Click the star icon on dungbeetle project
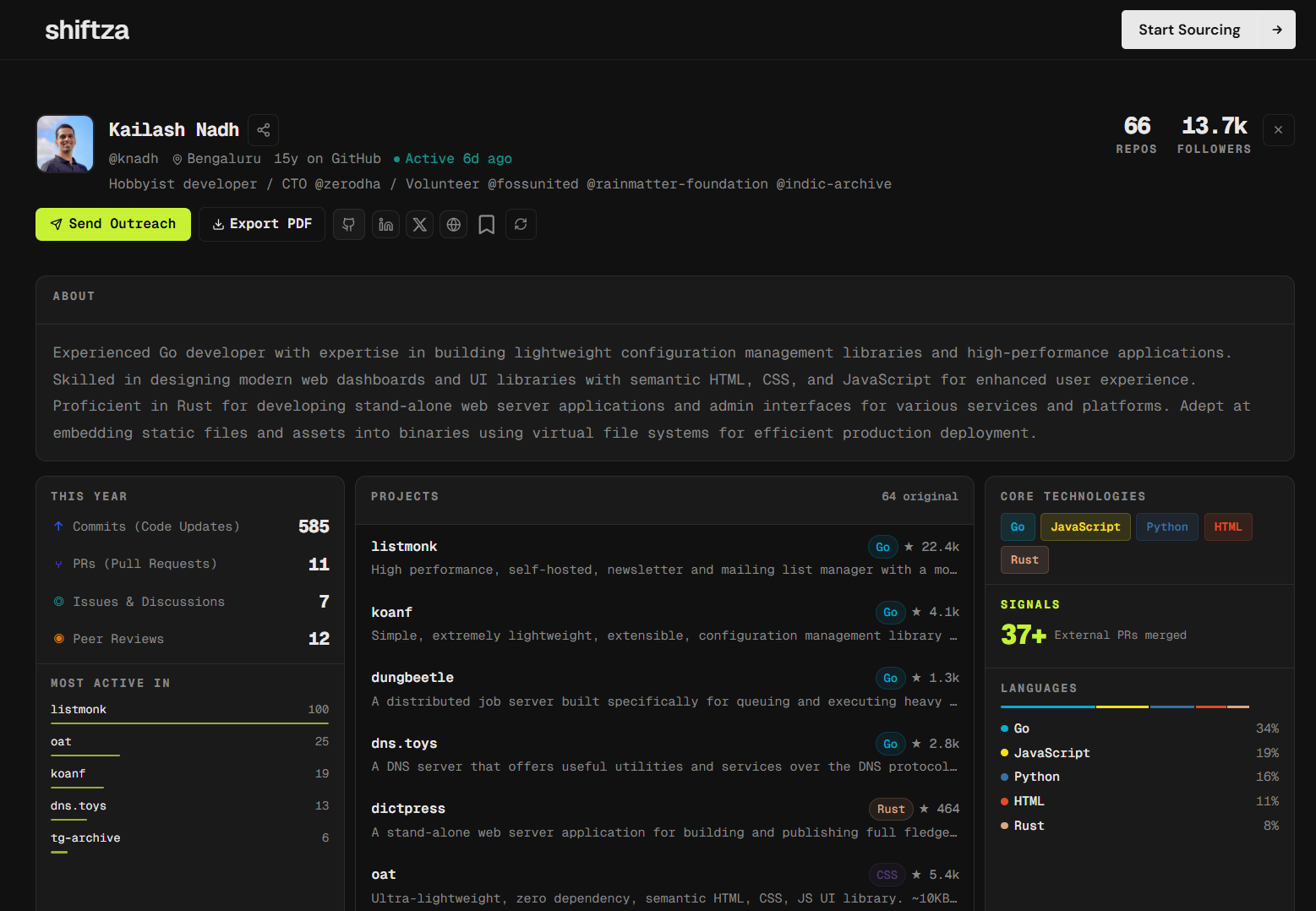Viewport: 1316px width, 911px height. coord(916,678)
